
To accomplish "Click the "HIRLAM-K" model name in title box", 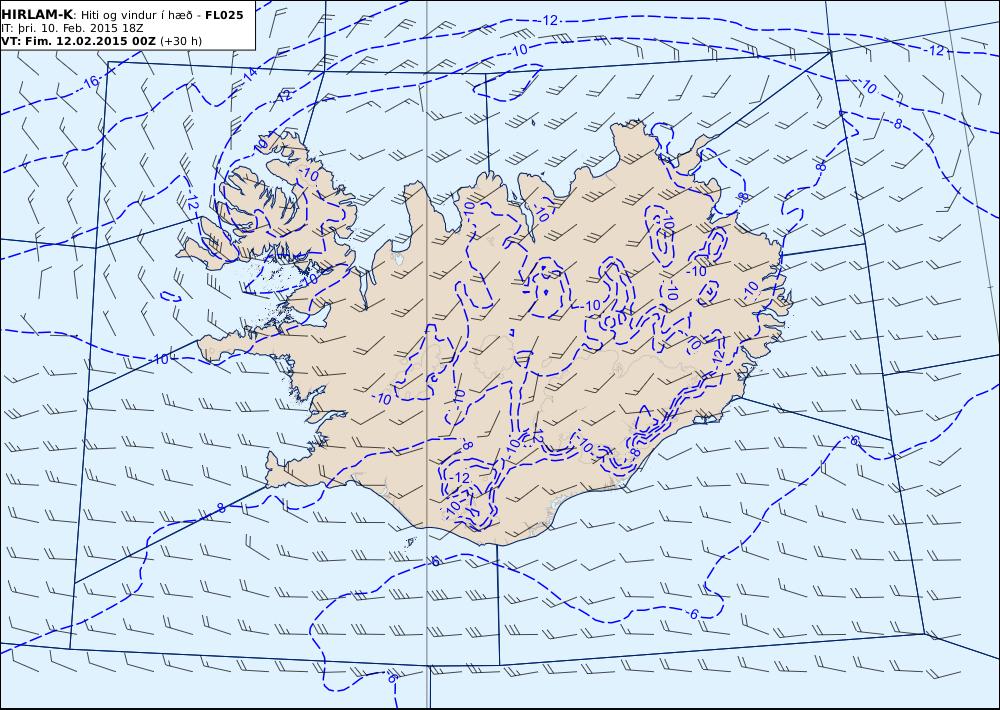I will 37,15.
